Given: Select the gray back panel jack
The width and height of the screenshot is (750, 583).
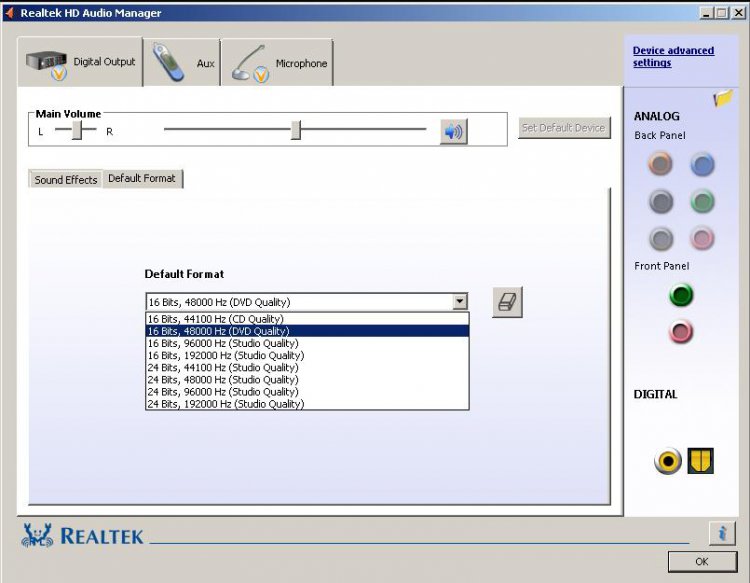Looking at the screenshot, I should coord(661,238).
